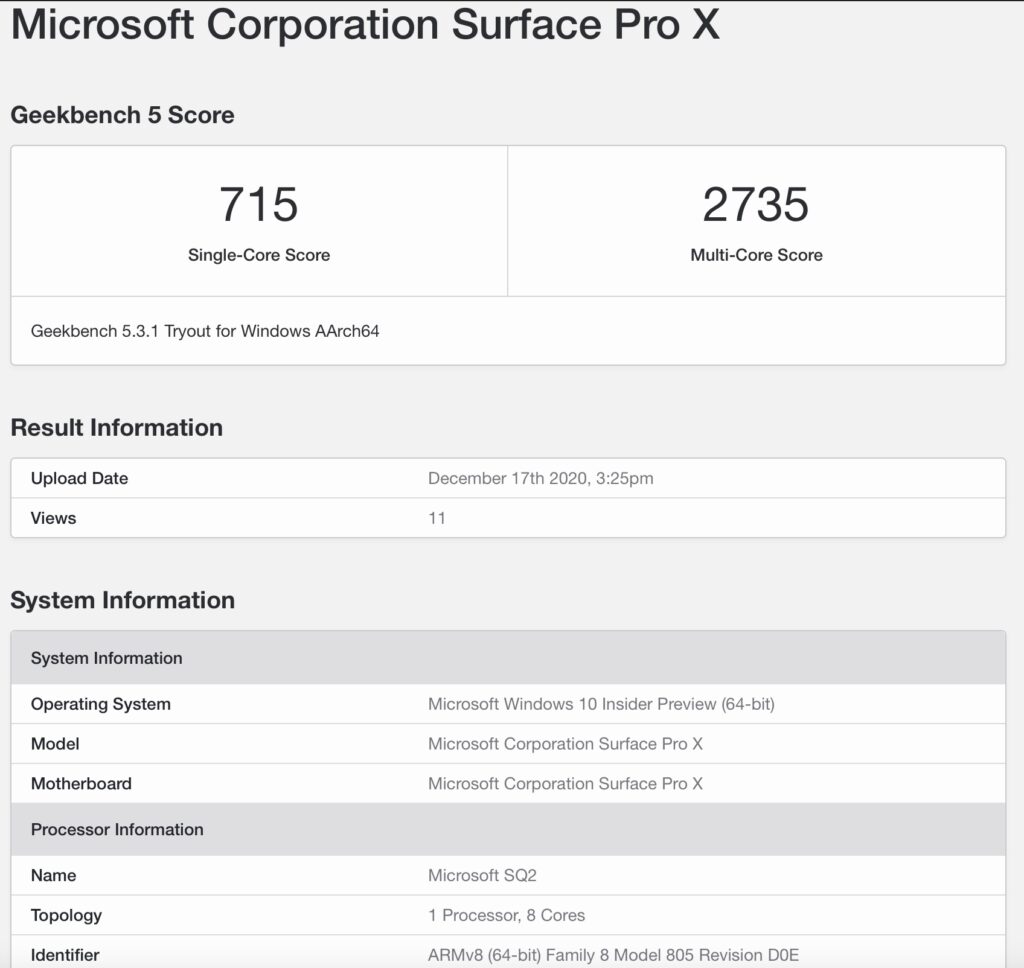1024x968 pixels.
Task: Click the processor name Microsoft SQ2
Action: click(x=482, y=875)
